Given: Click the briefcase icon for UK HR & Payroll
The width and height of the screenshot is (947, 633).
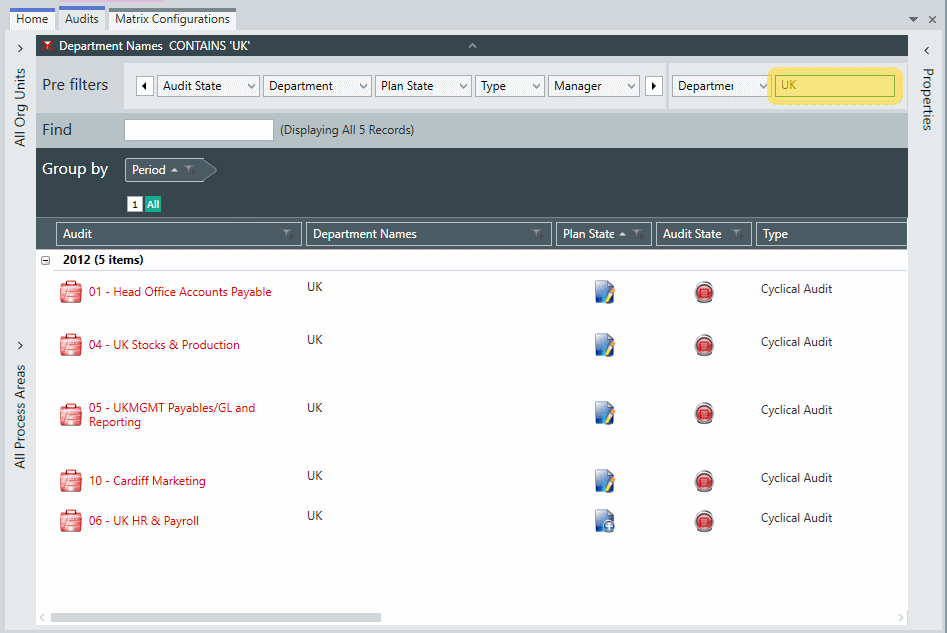Looking at the screenshot, I should [x=71, y=521].
